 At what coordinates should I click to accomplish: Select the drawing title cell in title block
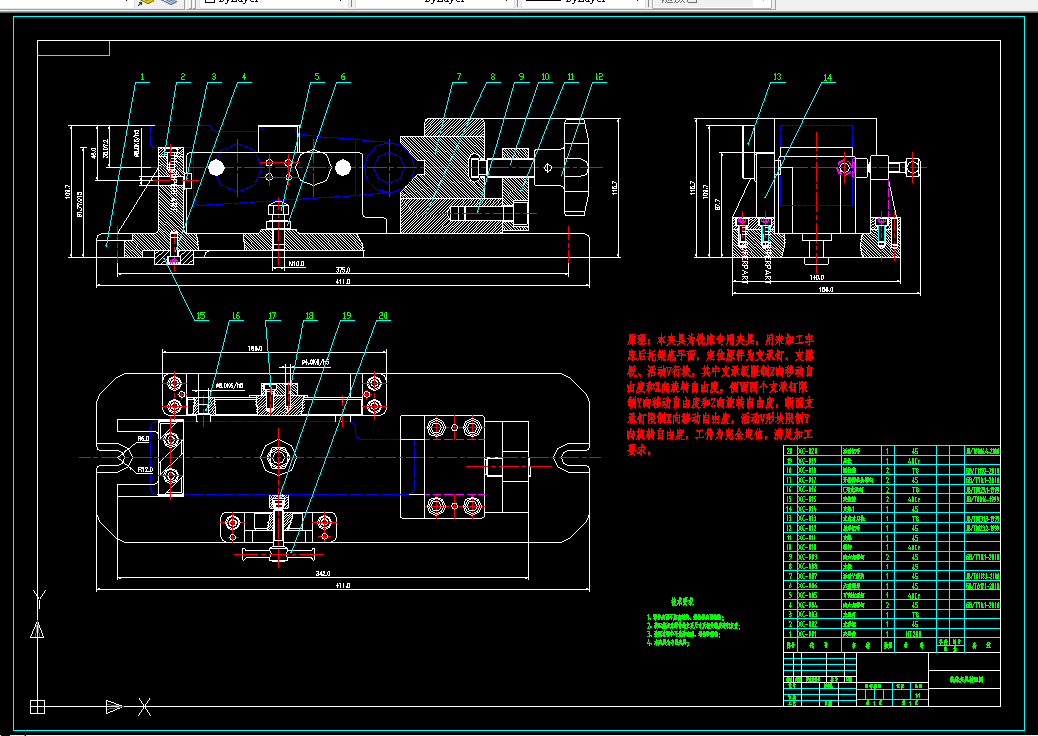coord(965,680)
